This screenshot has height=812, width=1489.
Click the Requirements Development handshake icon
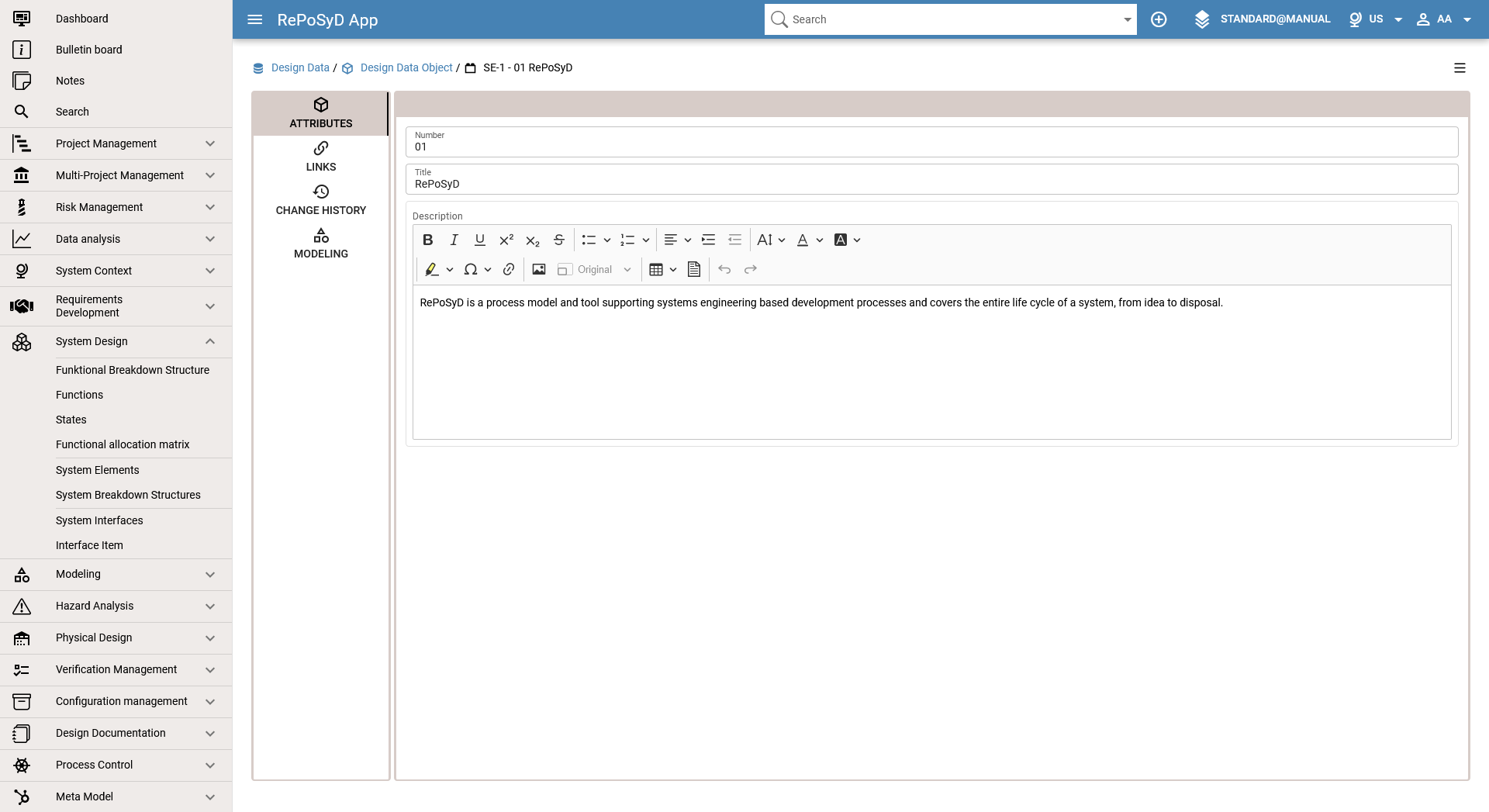pos(22,306)
